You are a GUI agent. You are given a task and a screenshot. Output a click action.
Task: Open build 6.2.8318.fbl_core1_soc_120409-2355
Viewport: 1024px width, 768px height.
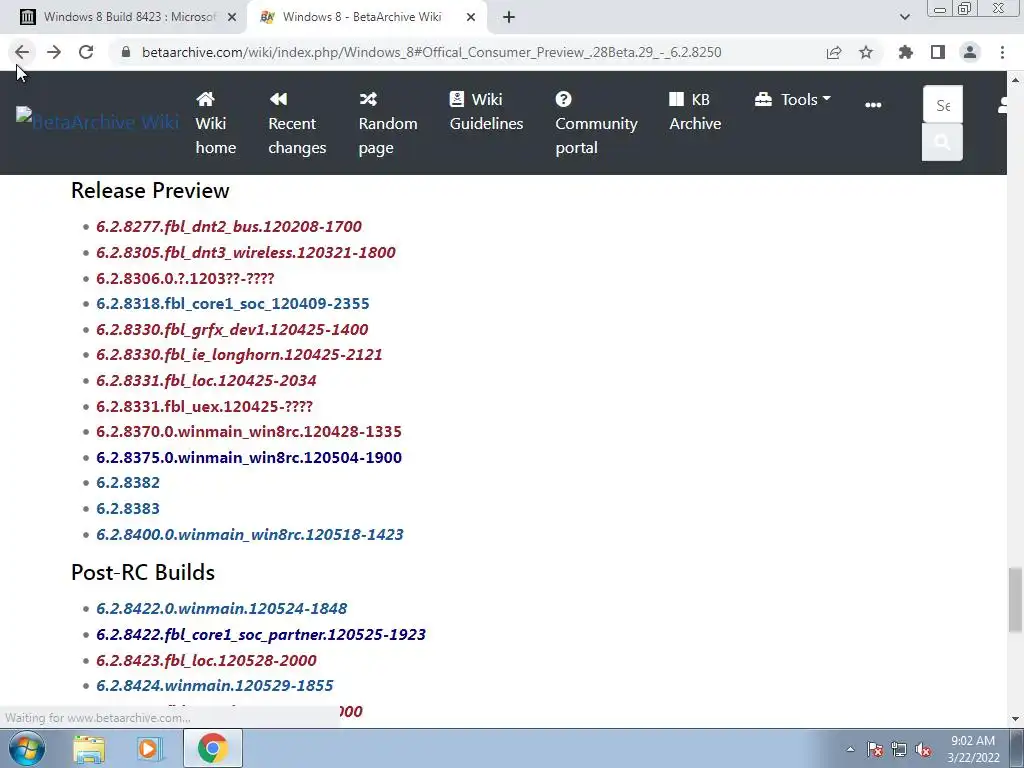tap(232, 304)
